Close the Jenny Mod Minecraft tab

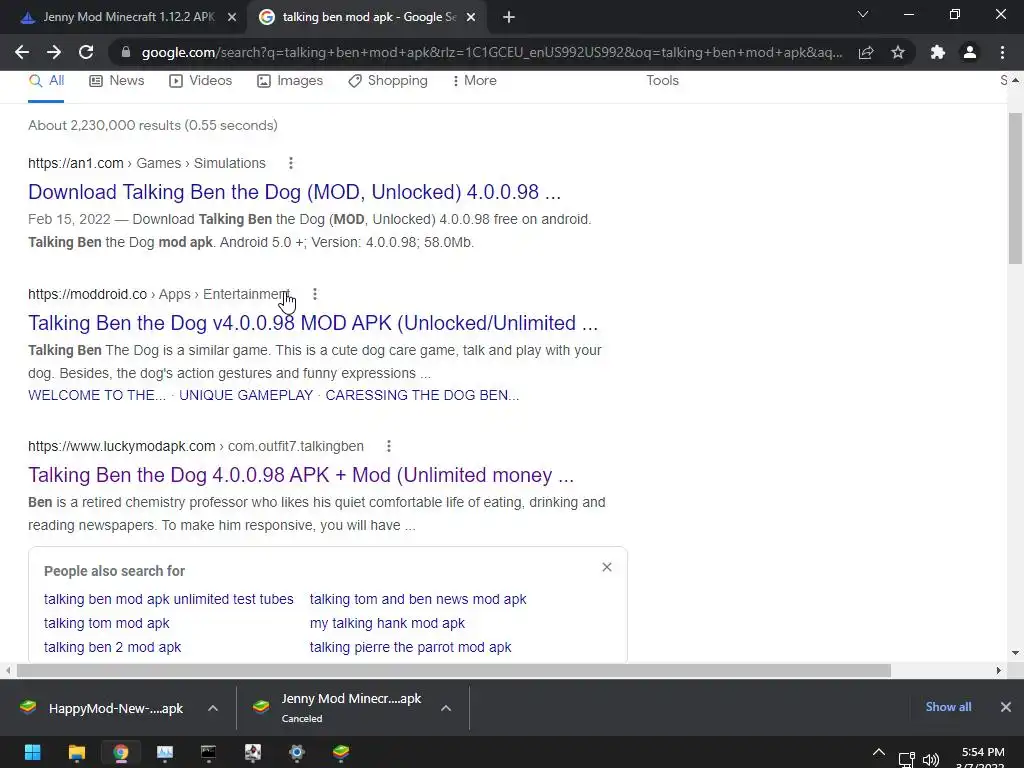(x=232, y=18)
